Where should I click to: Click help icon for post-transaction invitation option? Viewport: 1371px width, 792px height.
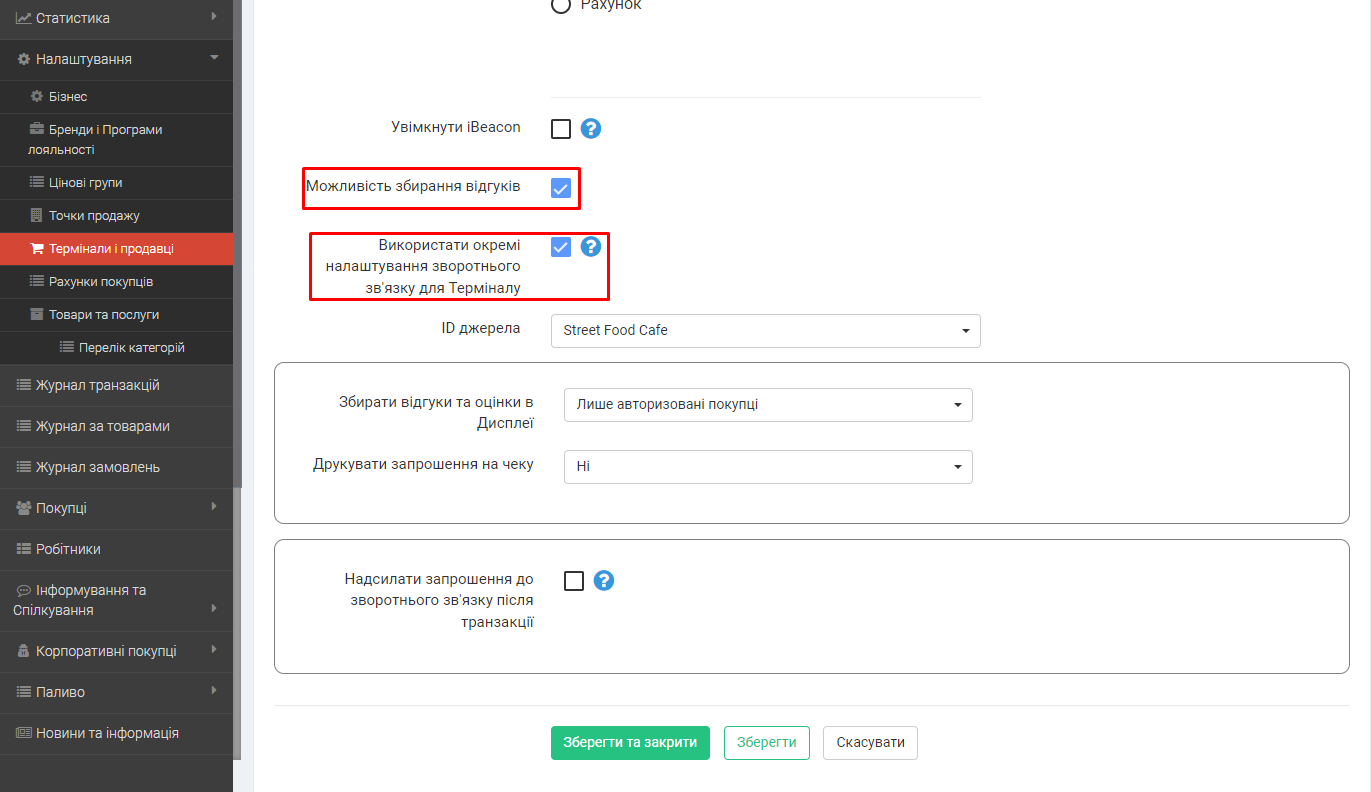click(x=604, y=581)
